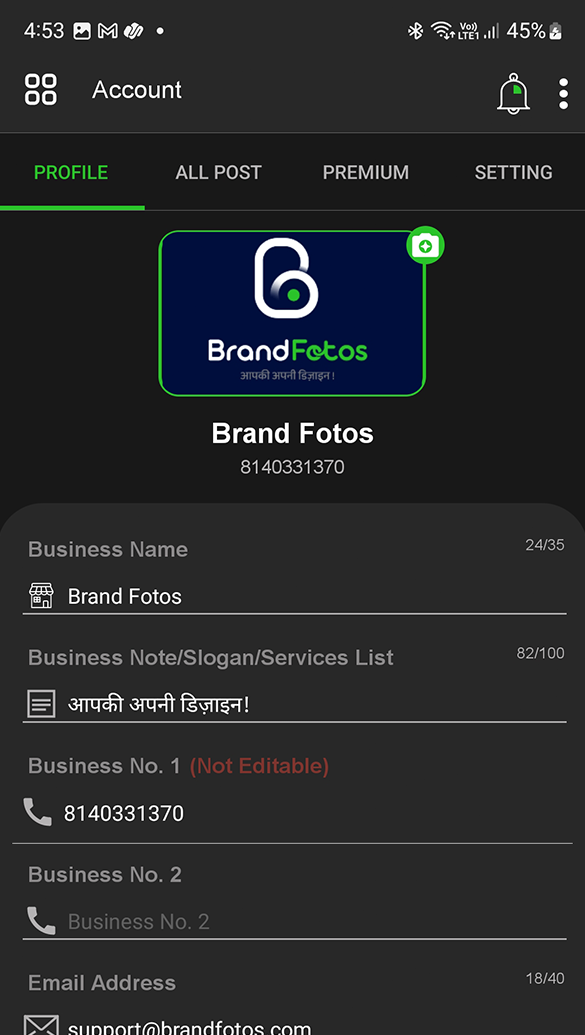Screen dimensions: 585x1035
Task: Tap the Brand Fotos name heading
Action: 292,434
